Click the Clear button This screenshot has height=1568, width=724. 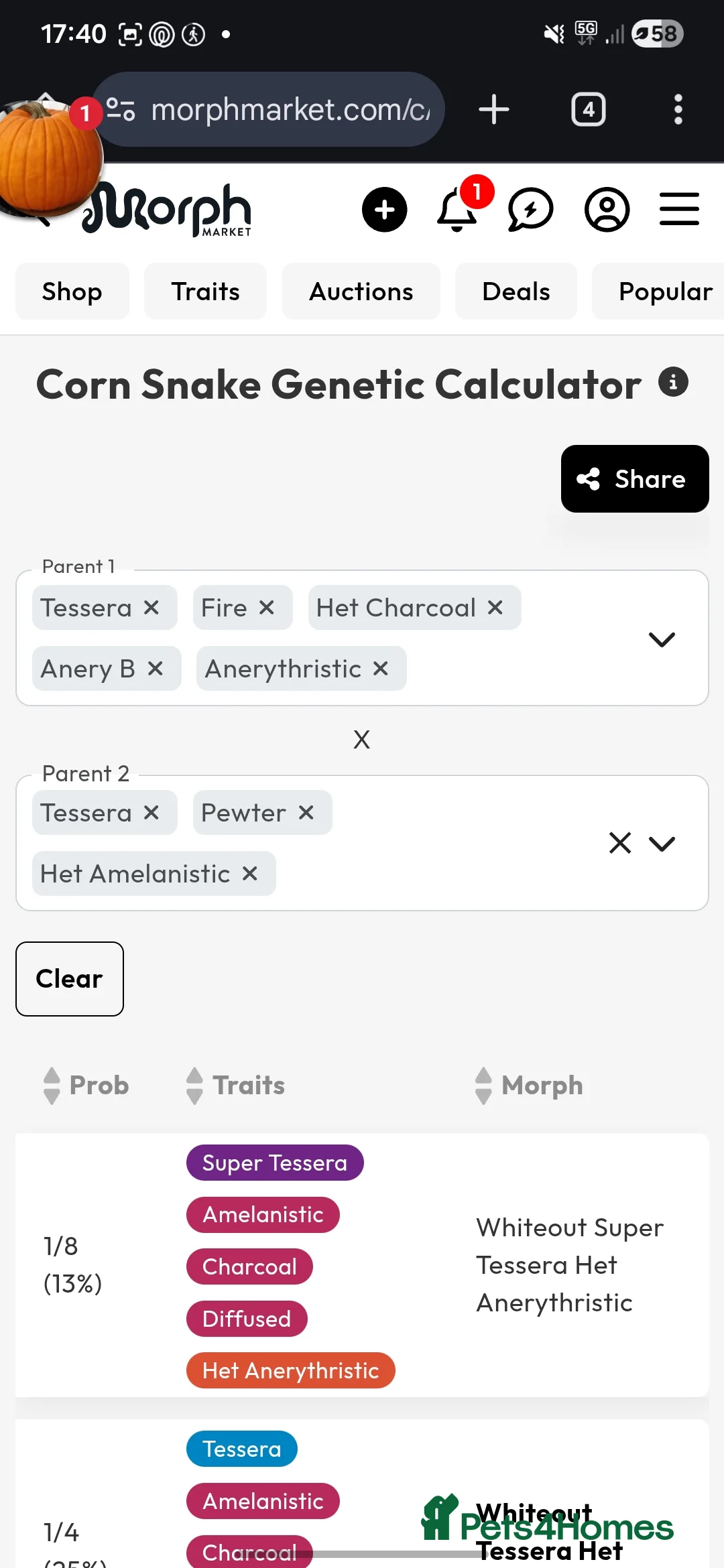70,979
